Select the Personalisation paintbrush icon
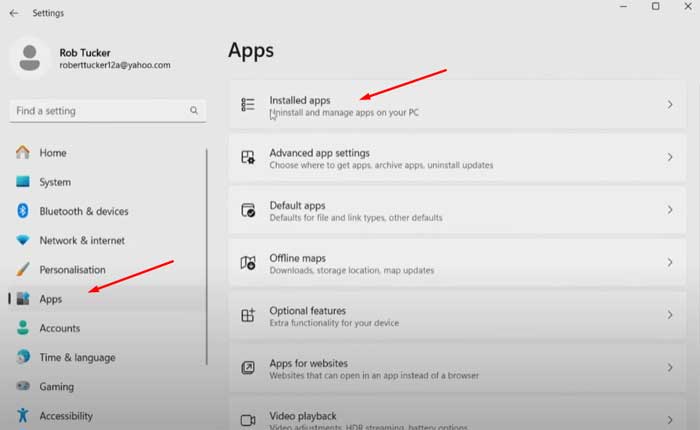This screenshot has width=700, height=430. pos(23,270)
